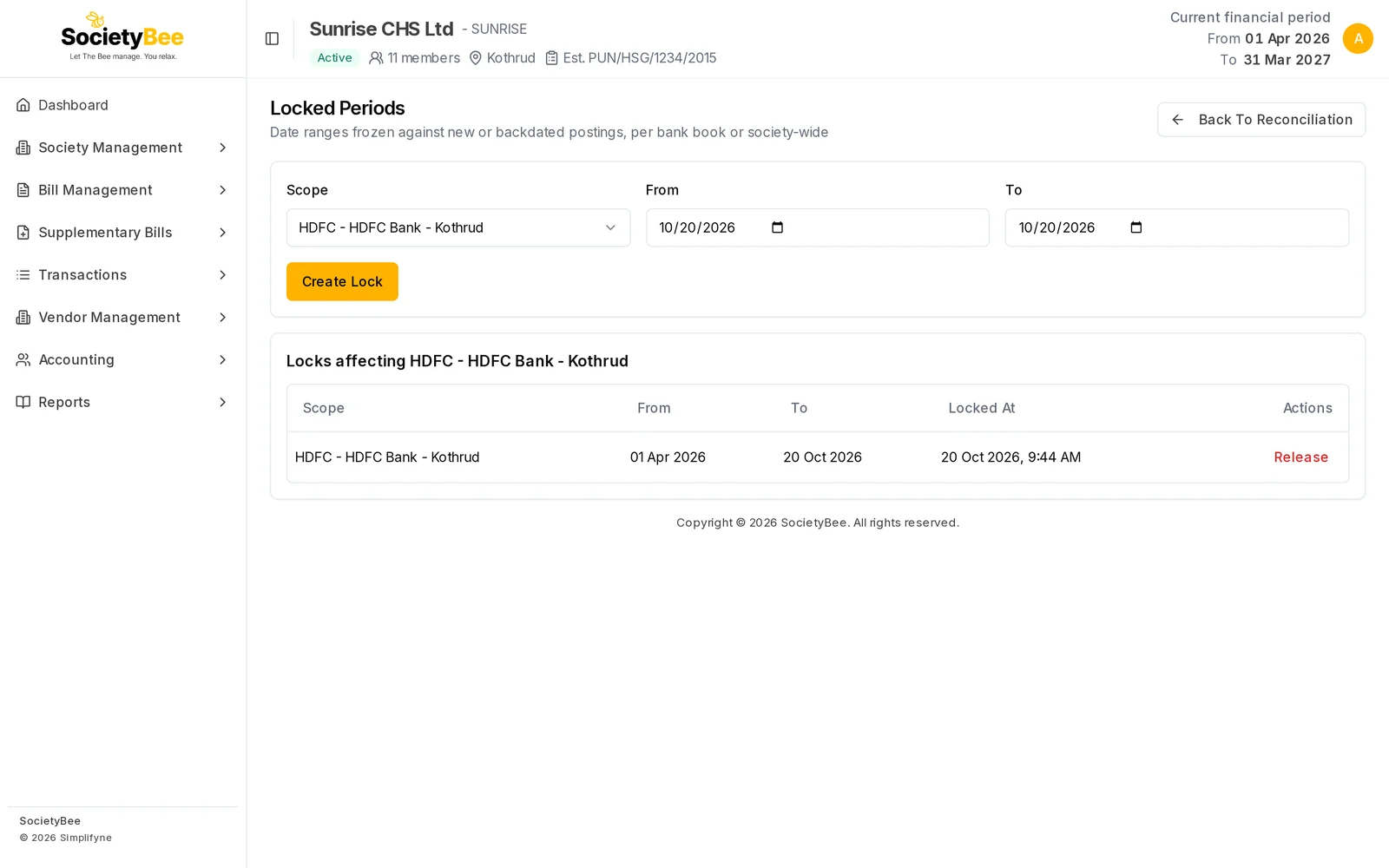The image size is (1389, 868).
Task: Open Dashboard from sidebar
Action: (x=122, y=105)
